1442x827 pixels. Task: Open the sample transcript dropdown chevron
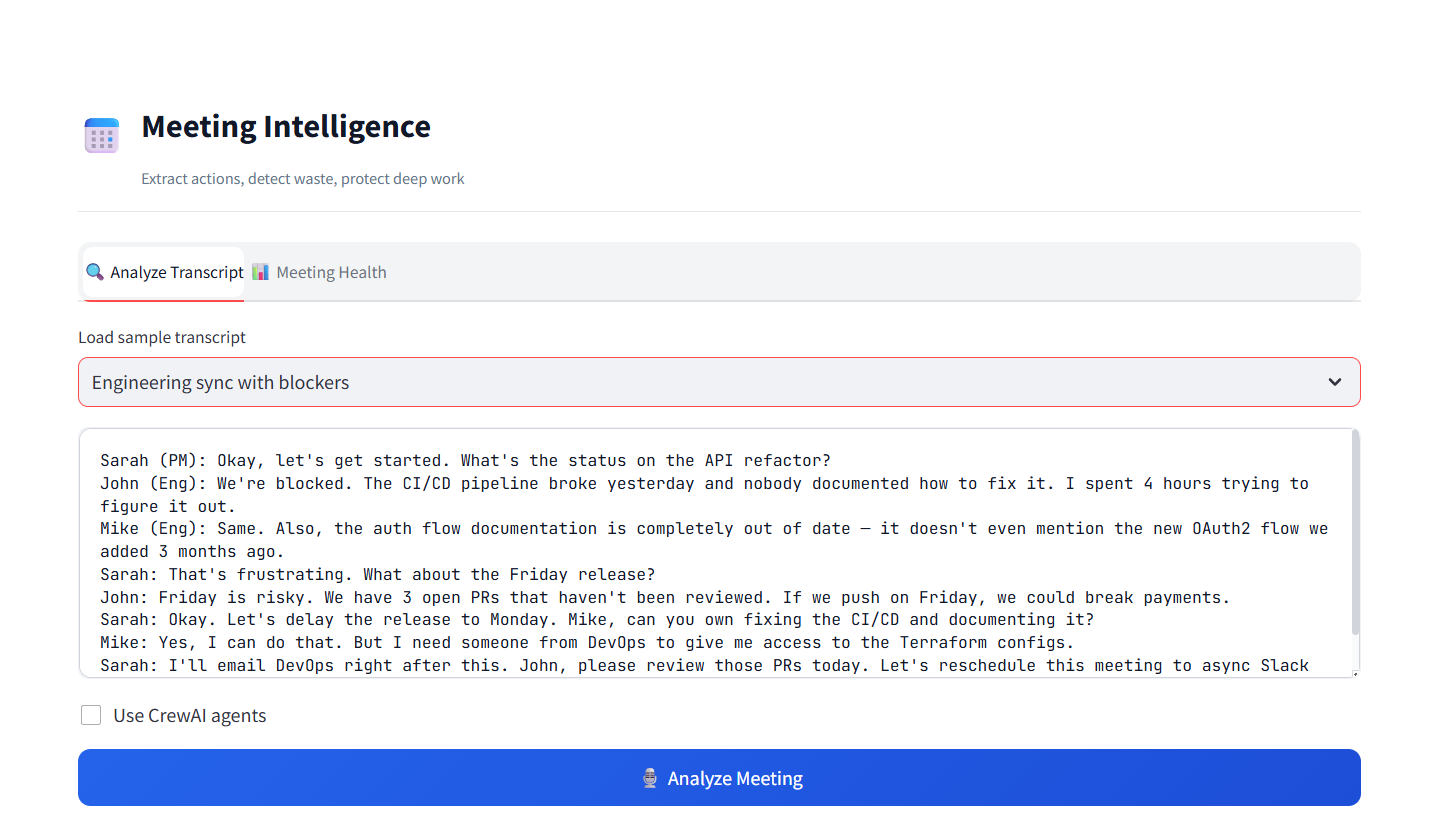pyautogui.click(x=1334, y=382)
